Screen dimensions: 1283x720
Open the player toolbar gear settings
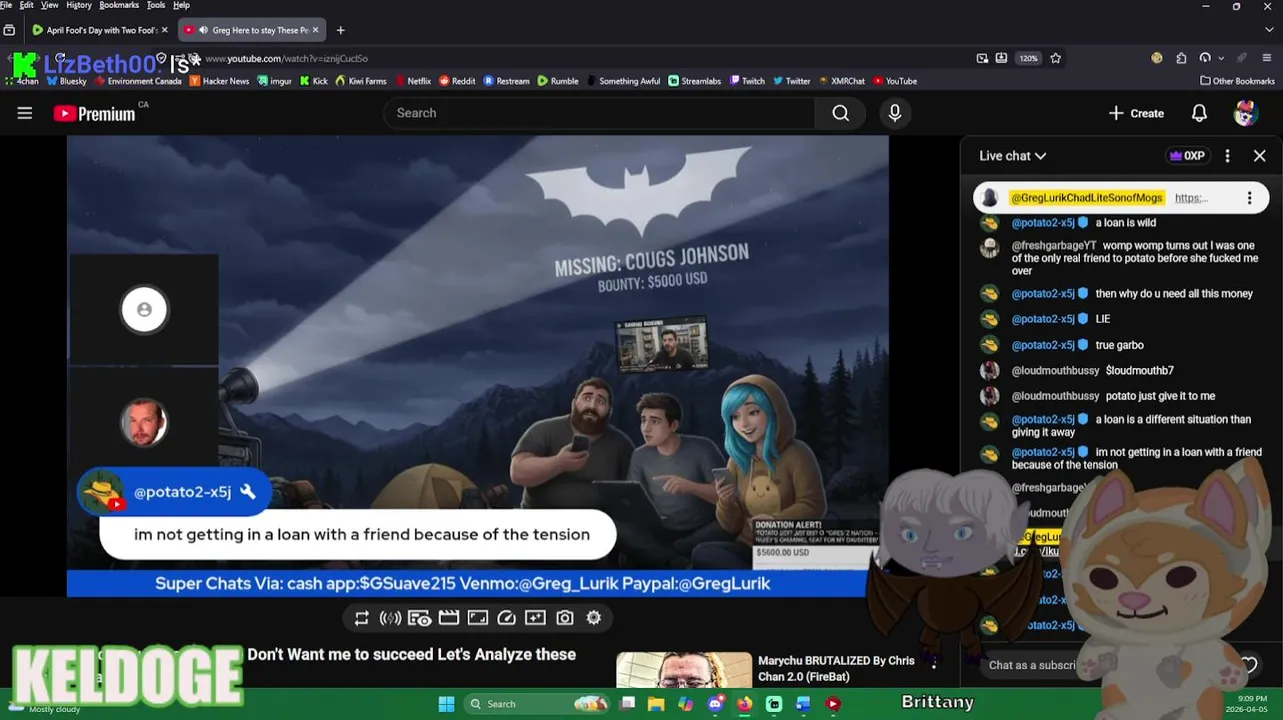[594, 618]
